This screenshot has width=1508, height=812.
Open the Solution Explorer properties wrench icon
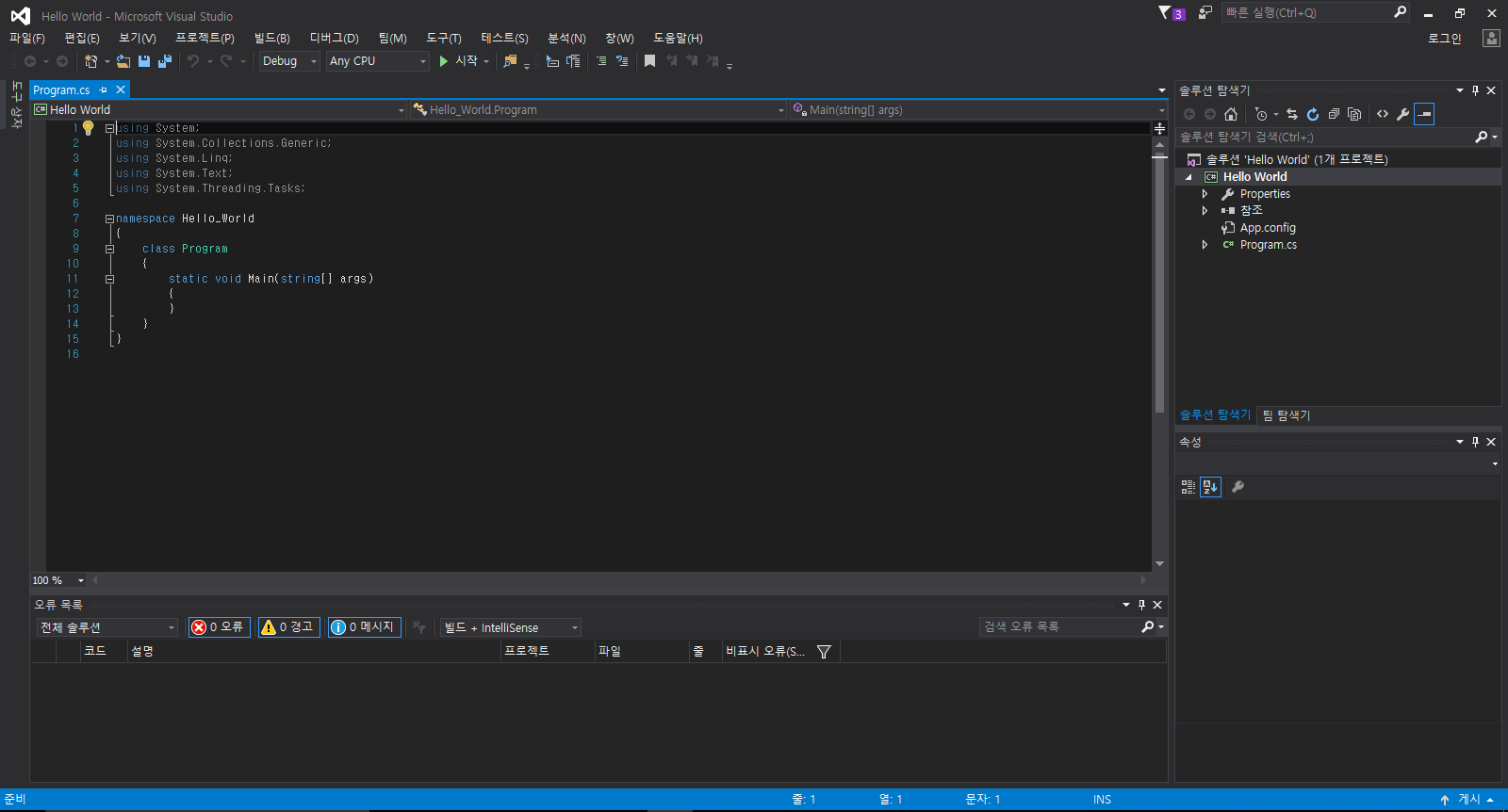click(x=1403, y=114)
